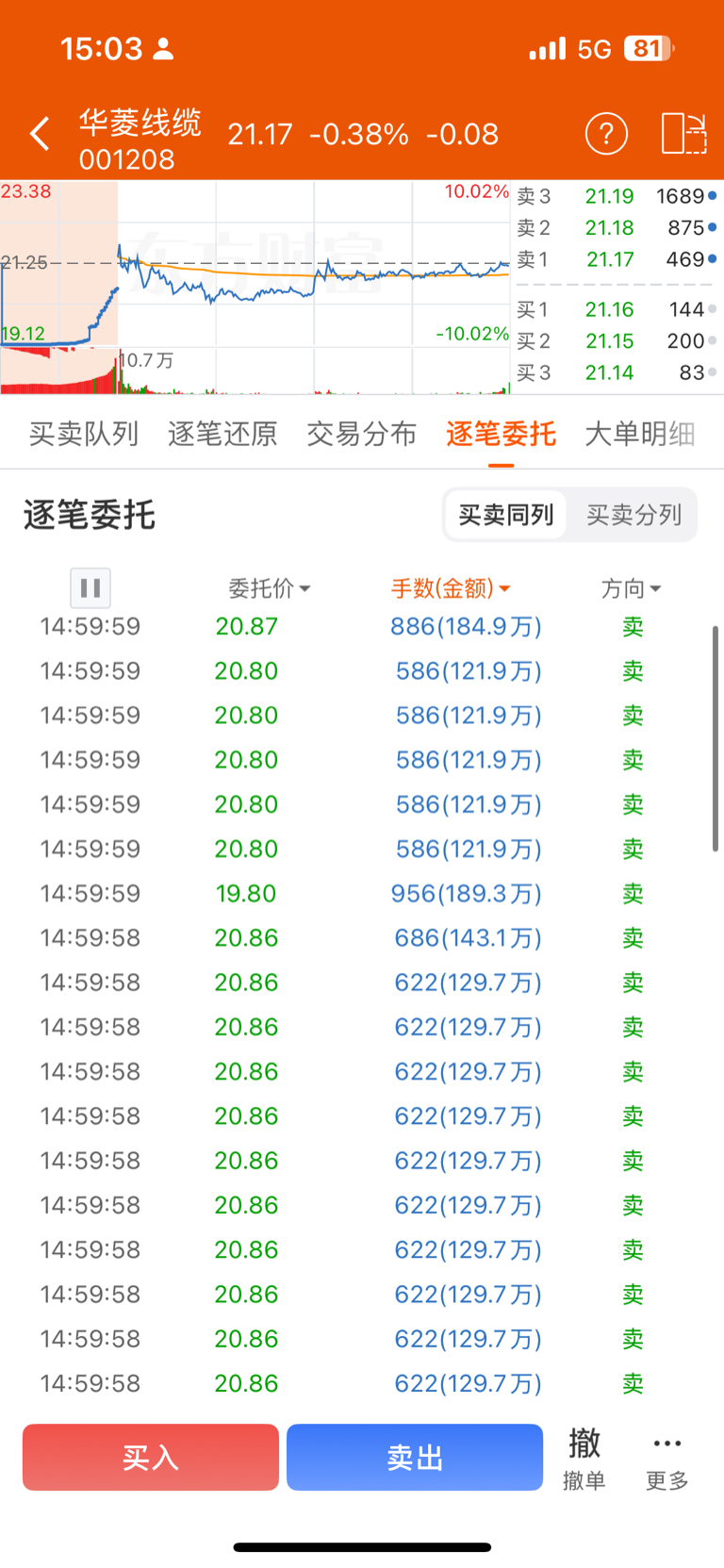Tap the intraday price chart

click(x=255, y=264)
